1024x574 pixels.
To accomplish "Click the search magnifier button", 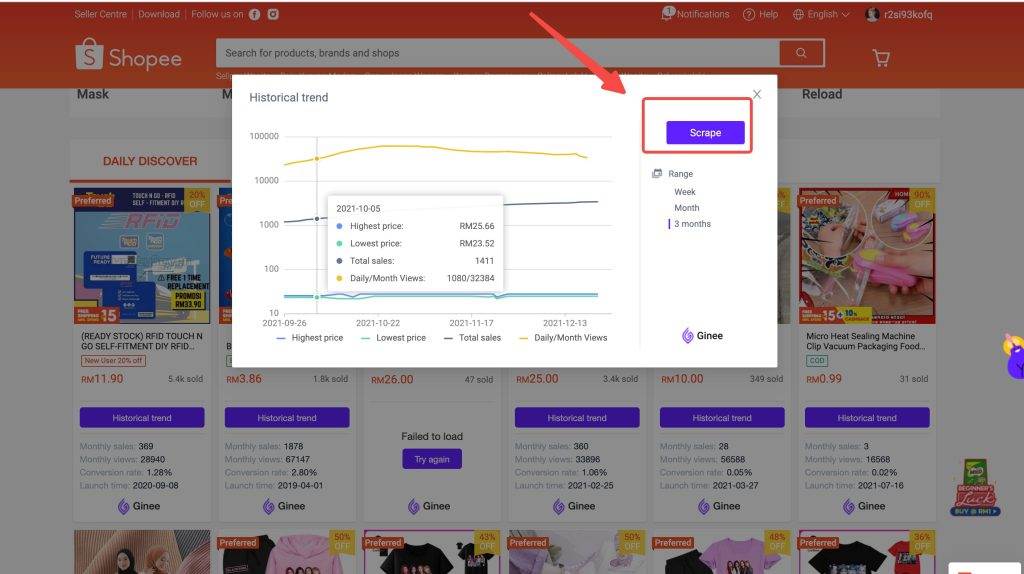I will tap(801, 53).
